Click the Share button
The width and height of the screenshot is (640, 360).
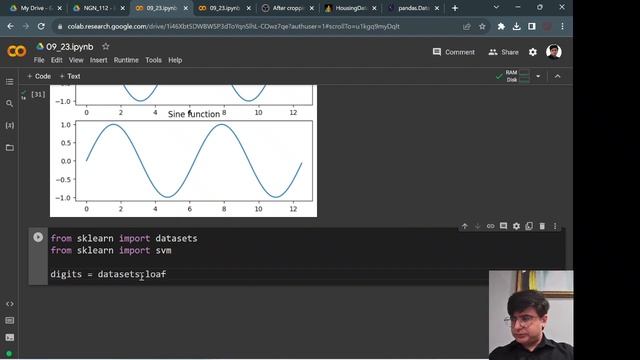(x=503, y=52)
